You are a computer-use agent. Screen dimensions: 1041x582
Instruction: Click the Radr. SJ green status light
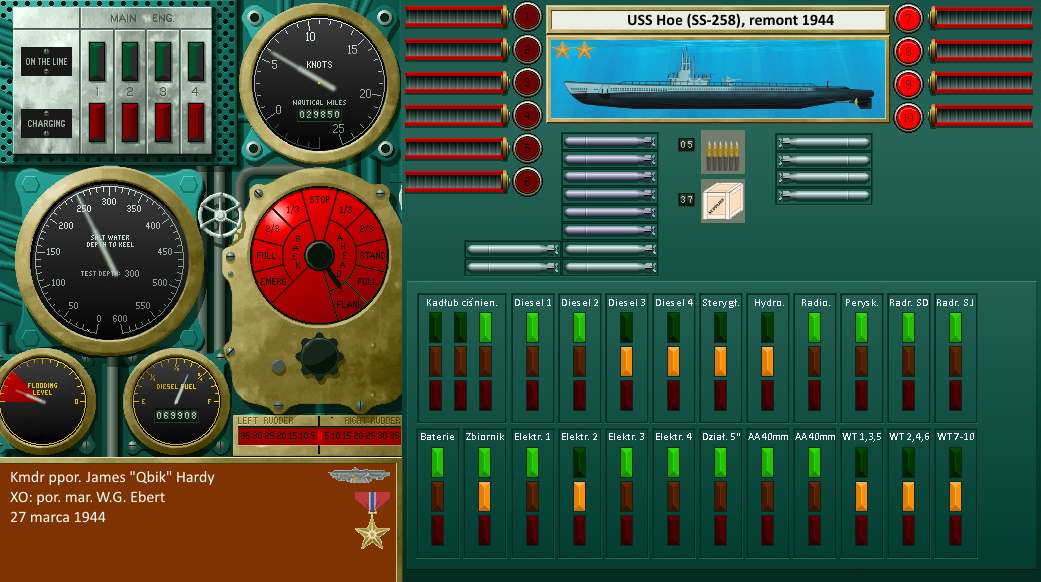pyautogui.click(x=955, y=327)
